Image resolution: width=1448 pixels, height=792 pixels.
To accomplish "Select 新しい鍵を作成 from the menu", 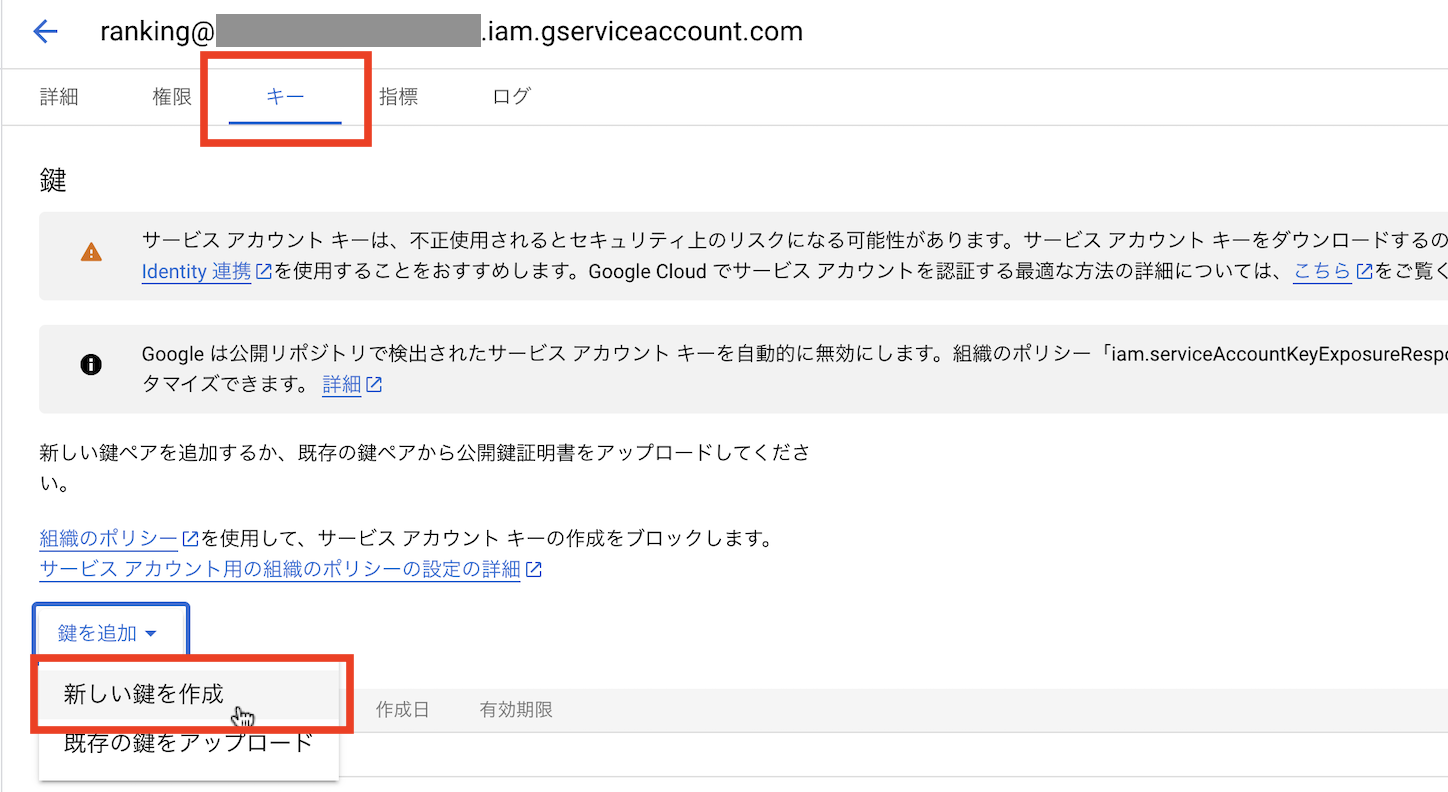I will 144,694.
